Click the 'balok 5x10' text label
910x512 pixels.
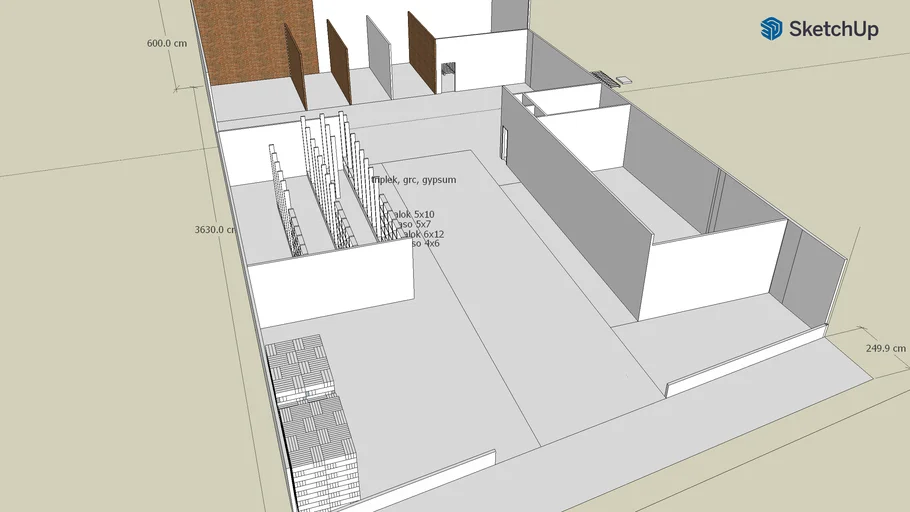click(x=414, y=214)
